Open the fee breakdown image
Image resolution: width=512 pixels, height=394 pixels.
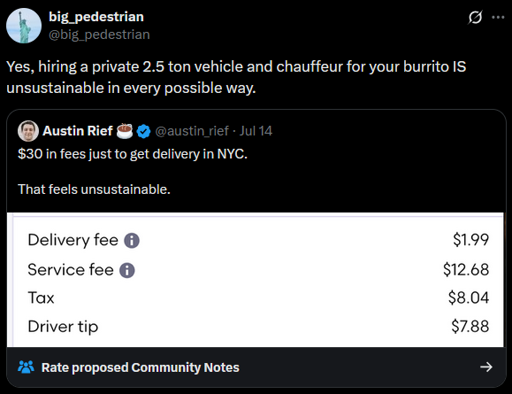255,280
